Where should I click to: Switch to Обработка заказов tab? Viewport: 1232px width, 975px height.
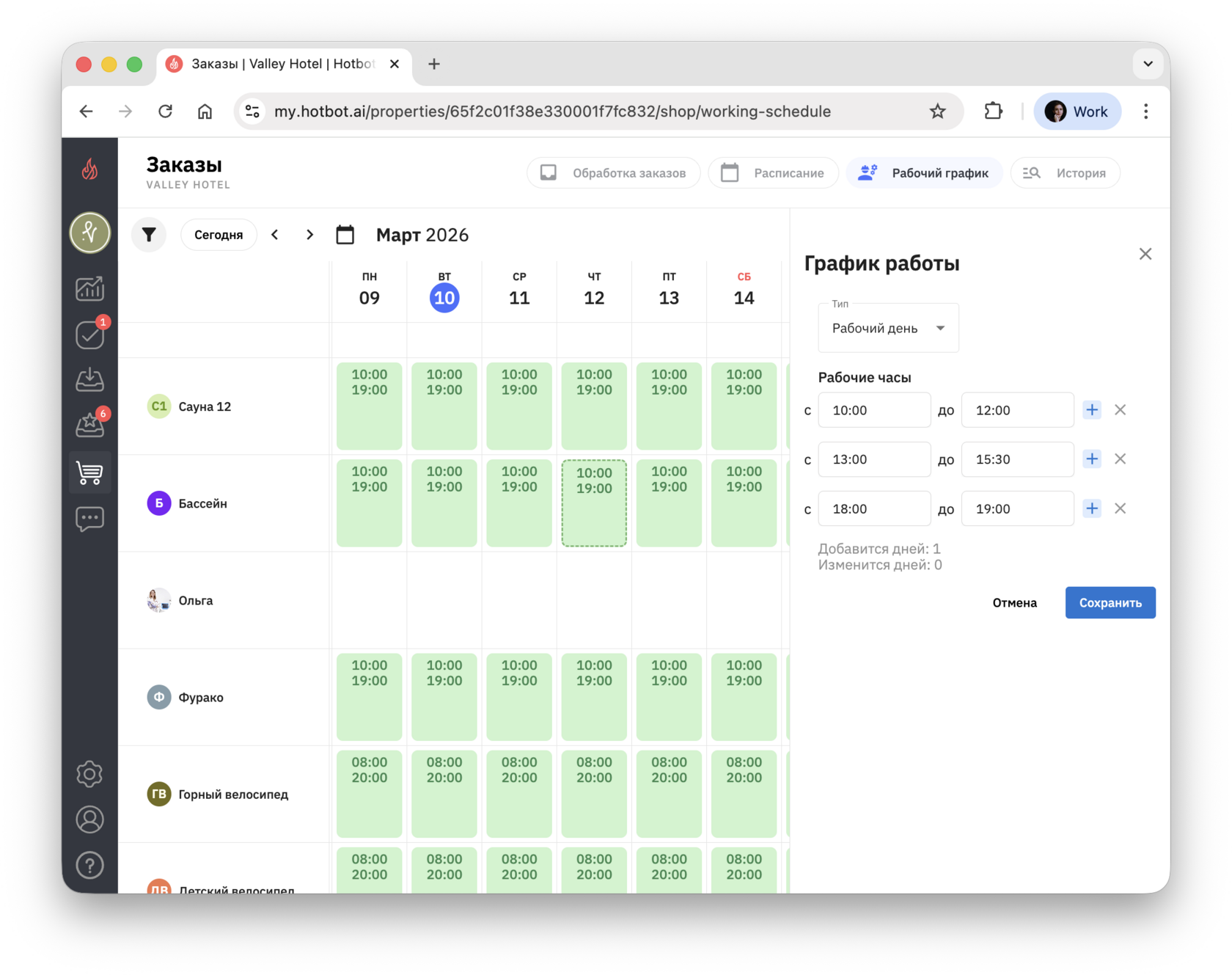(x=614, y=173)
